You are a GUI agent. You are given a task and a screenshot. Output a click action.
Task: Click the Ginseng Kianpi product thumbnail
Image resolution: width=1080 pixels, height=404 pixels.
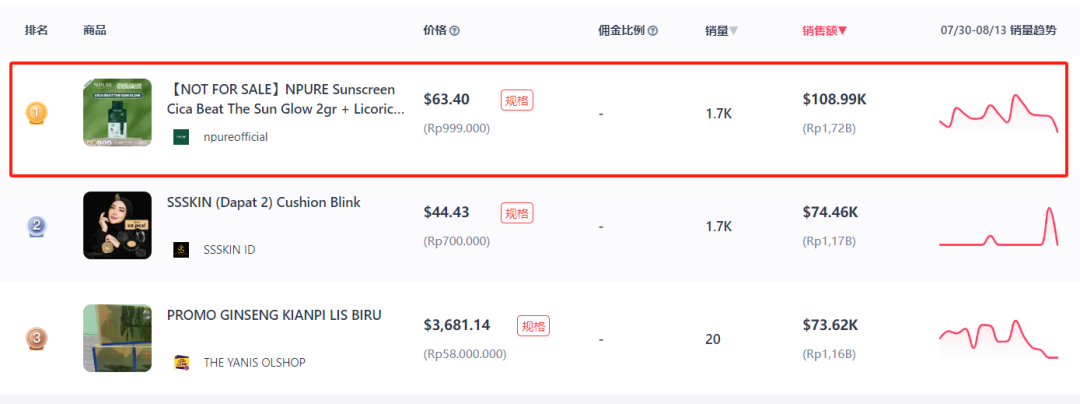(x=117, y=338)
